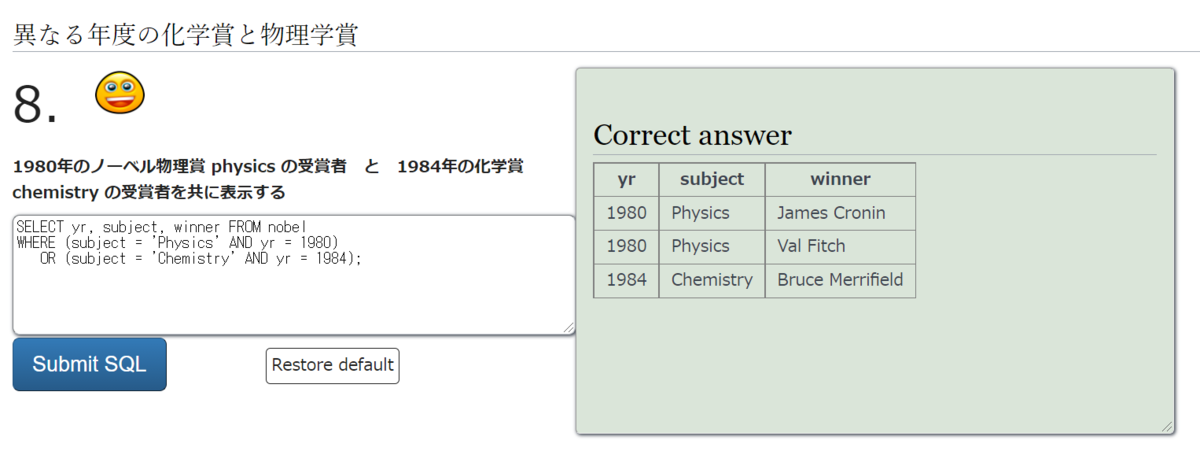Grab the SQL text area resize handle
Viewport: 1200px width, 462px height.
click(569, 328)
